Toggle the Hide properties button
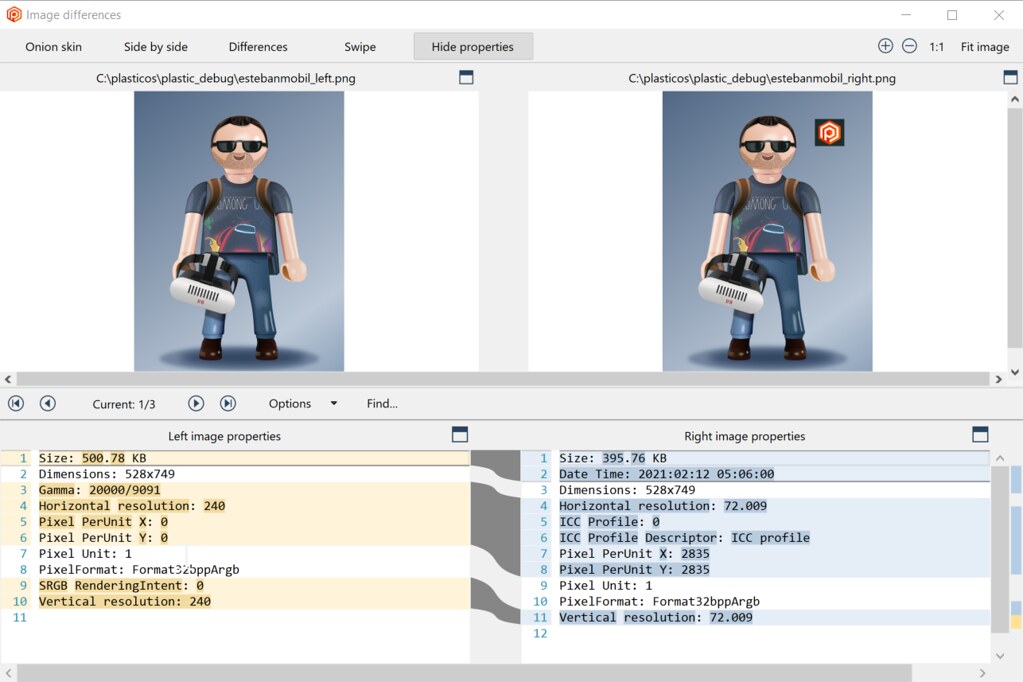This screenshot has height=682, width=1023. pyautogui.click(x=472, y=46)
